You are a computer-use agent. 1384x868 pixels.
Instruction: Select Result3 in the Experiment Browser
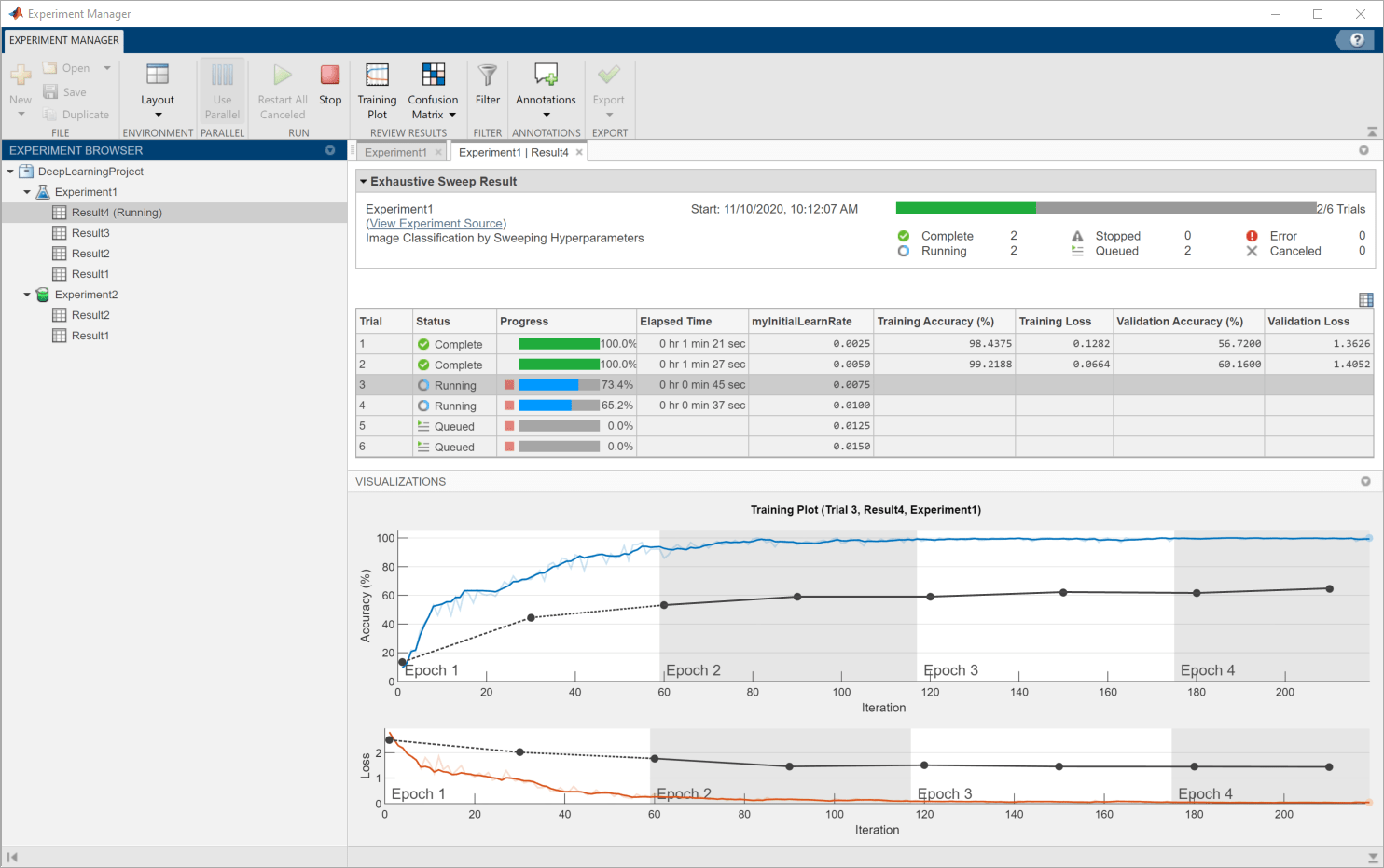point(90,233)
